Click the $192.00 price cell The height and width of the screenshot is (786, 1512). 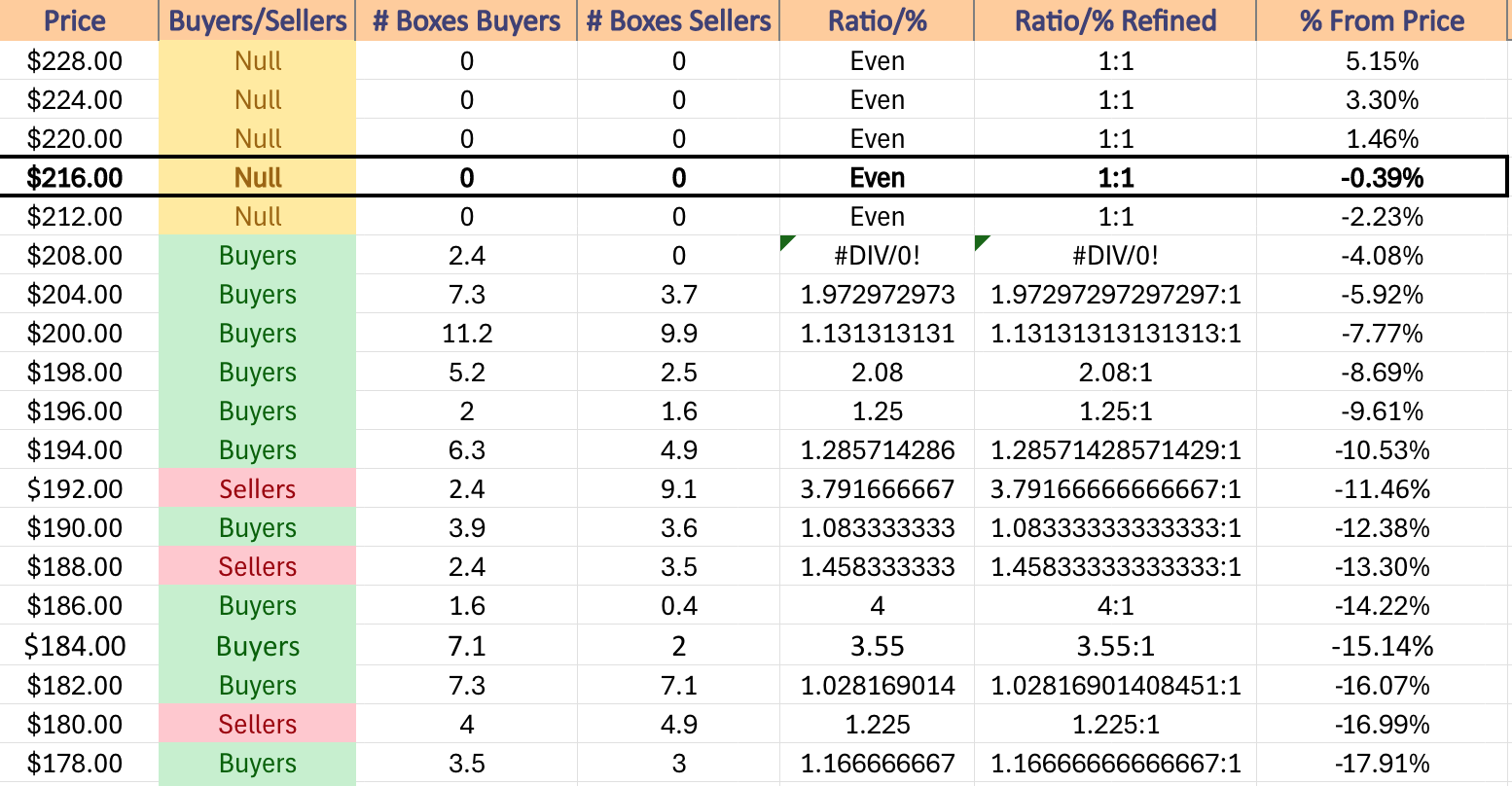click(x=79, y=489)
